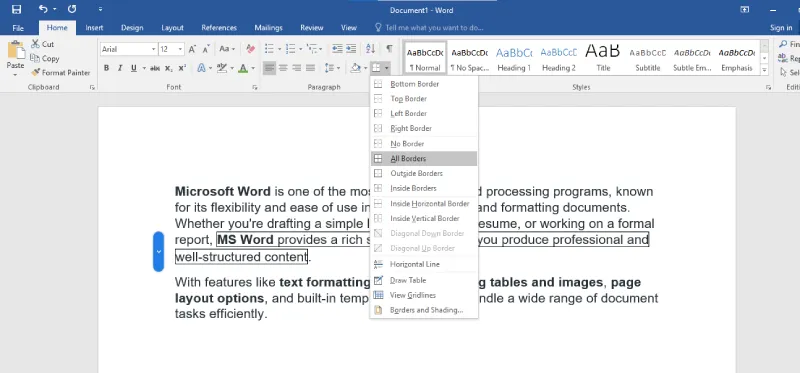Click the Undo arrow icon
This screenshot has width=800, height=373.
(x=43, y=9)
